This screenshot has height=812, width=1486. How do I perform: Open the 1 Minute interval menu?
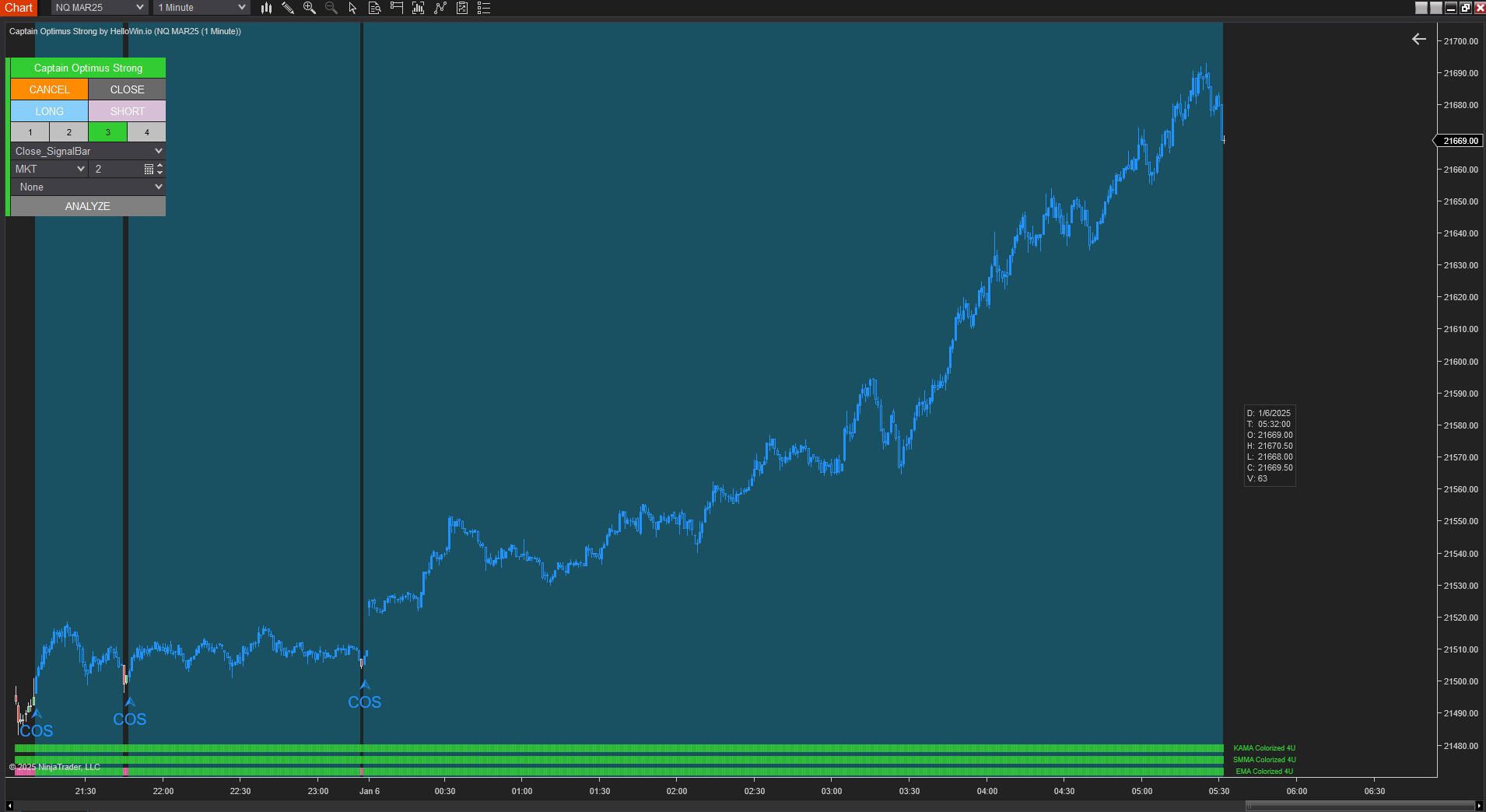tap(202, 8)
